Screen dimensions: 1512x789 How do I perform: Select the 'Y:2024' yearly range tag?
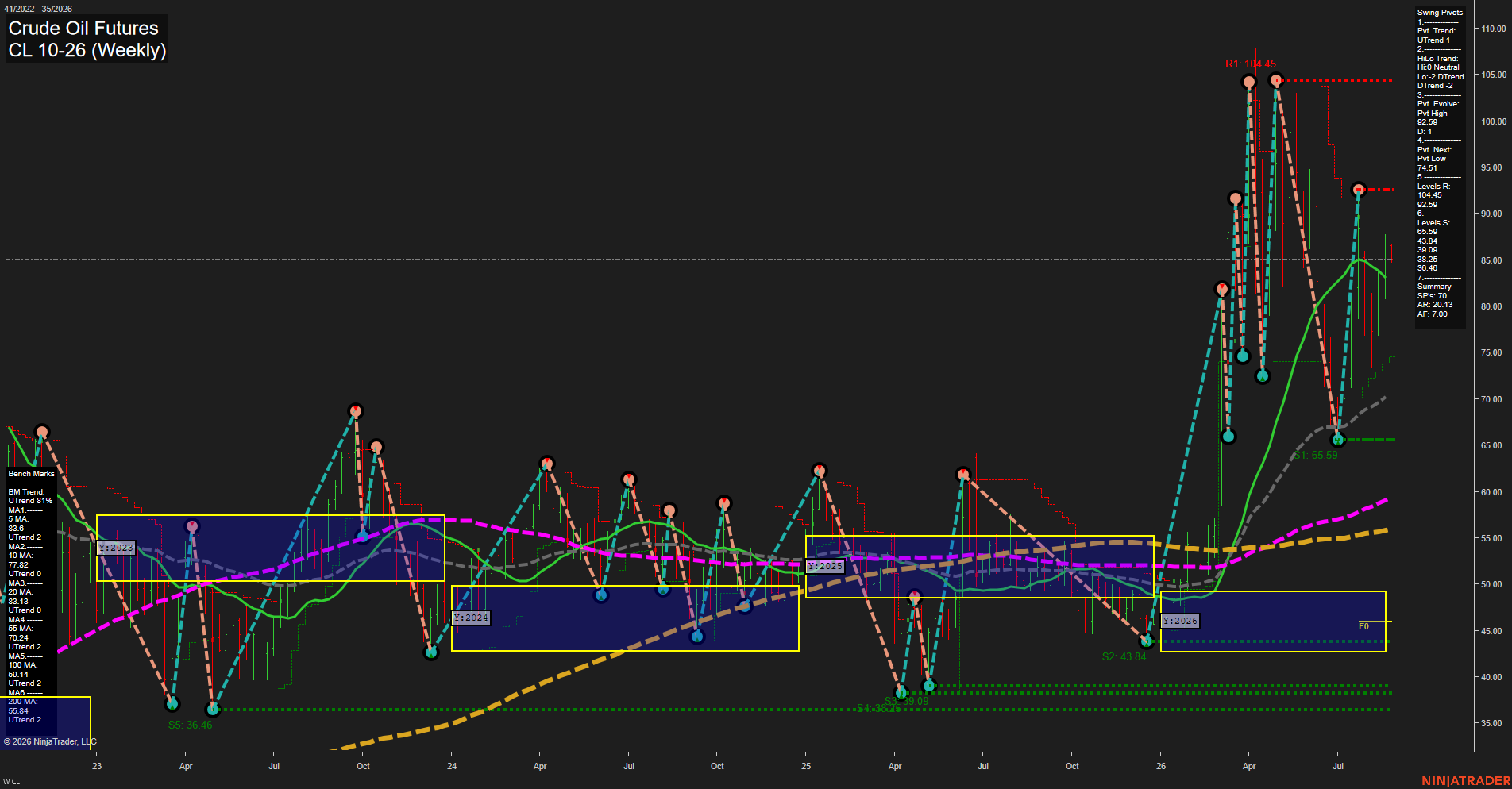tap(471, 618)
